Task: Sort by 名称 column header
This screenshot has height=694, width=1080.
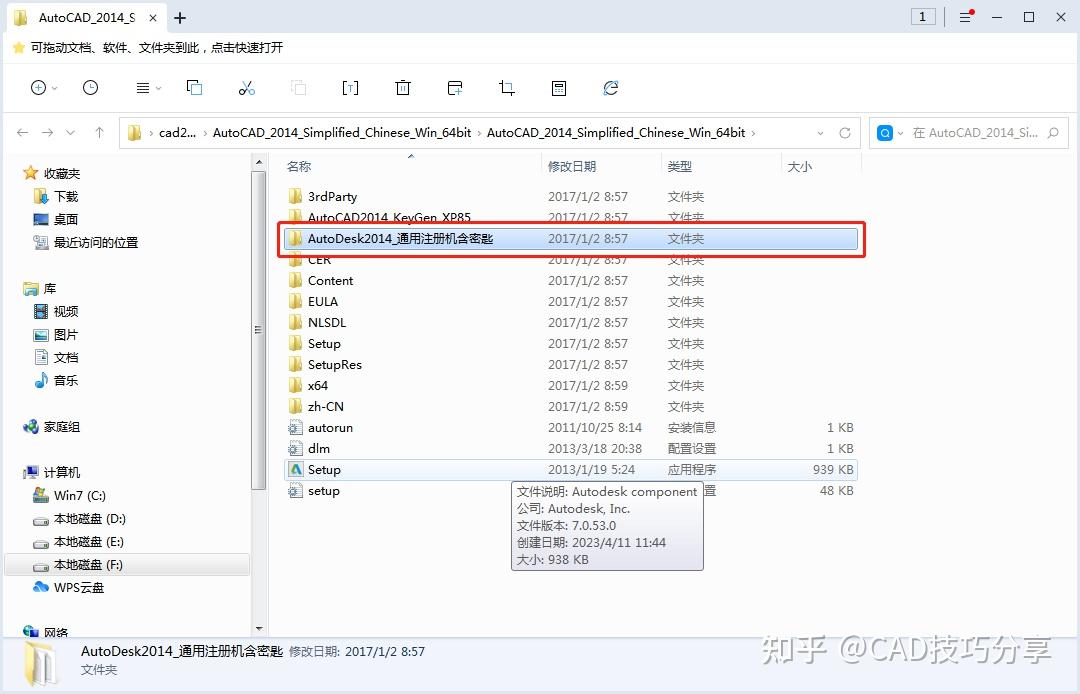Action: pos(299,166)
